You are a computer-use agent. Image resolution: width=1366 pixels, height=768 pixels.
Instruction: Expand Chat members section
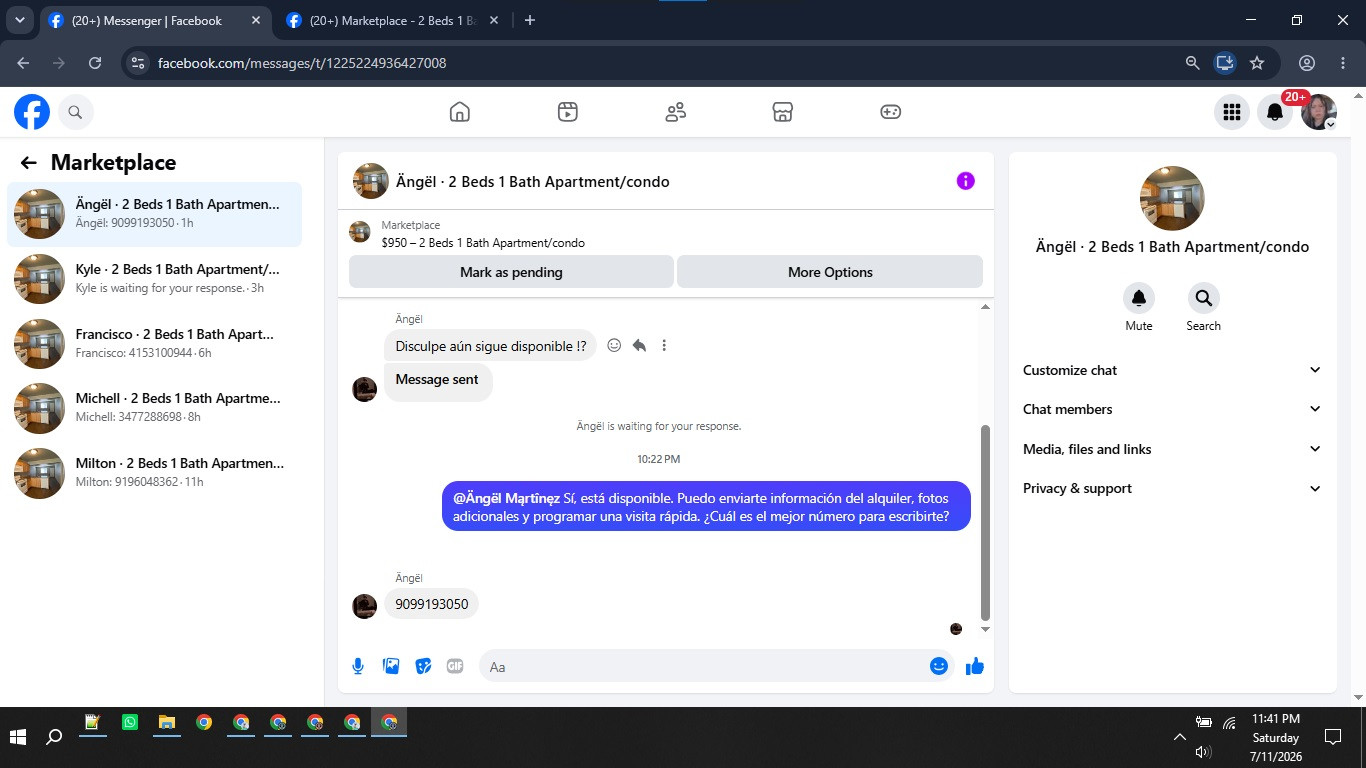1172,409
